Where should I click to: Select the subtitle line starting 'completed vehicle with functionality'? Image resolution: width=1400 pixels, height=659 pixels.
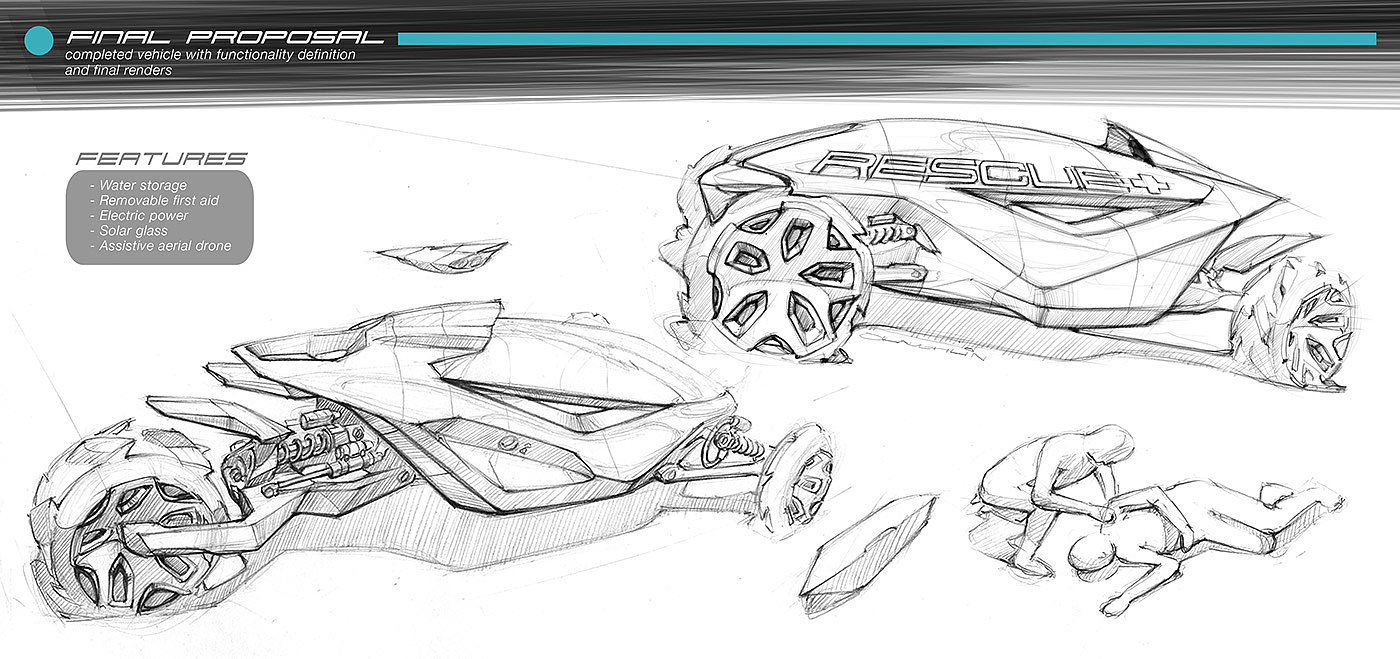210,55
